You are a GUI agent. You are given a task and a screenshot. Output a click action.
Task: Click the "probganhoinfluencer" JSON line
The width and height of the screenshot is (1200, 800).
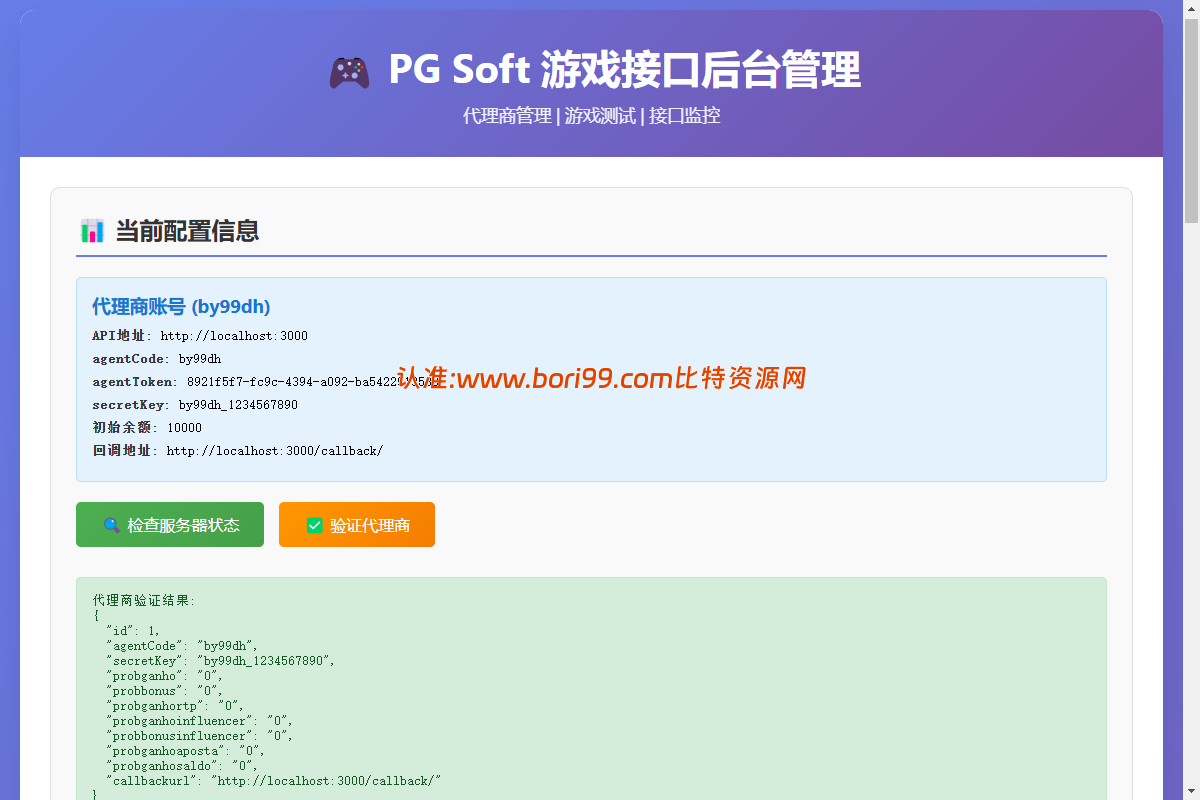pyautogui.click(x=199, y=721)
